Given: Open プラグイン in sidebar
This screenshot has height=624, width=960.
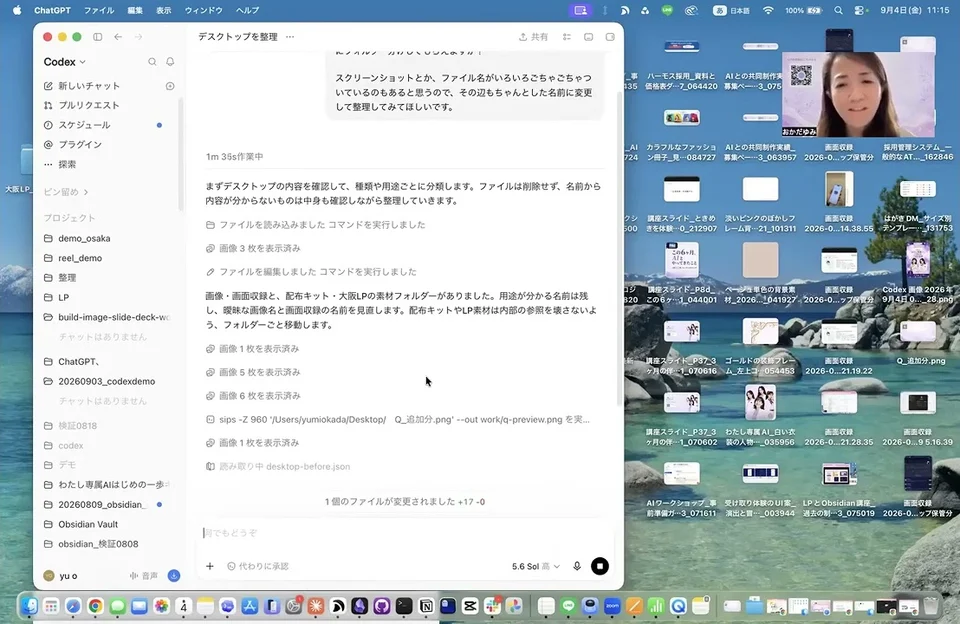Looking at the screenshot, I should [x=80, y=145].
